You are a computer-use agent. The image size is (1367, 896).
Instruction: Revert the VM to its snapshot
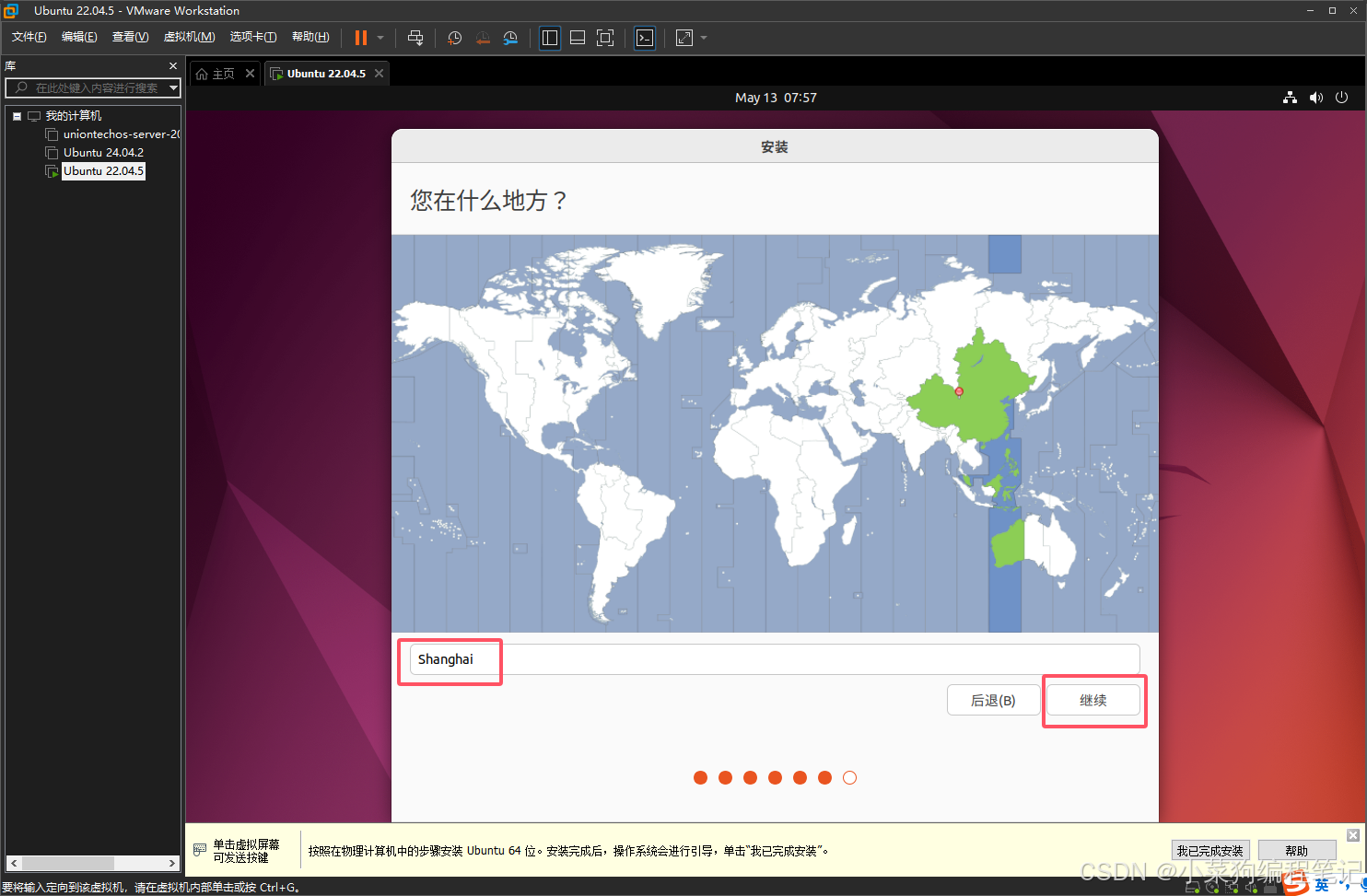pyautogui.click(x=483, y=38)
